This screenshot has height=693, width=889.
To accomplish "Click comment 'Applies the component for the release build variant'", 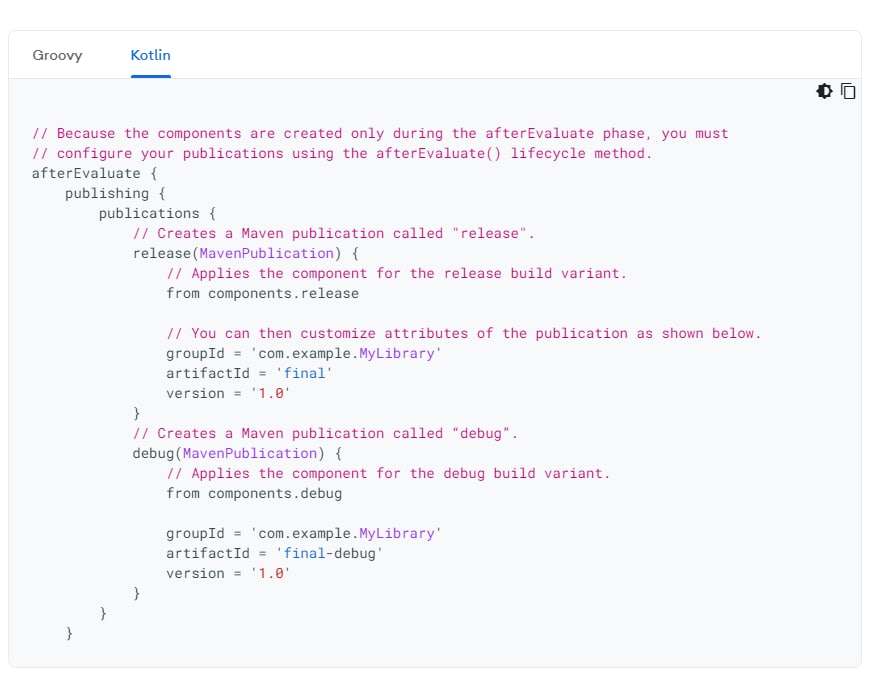I will [396, 273].
